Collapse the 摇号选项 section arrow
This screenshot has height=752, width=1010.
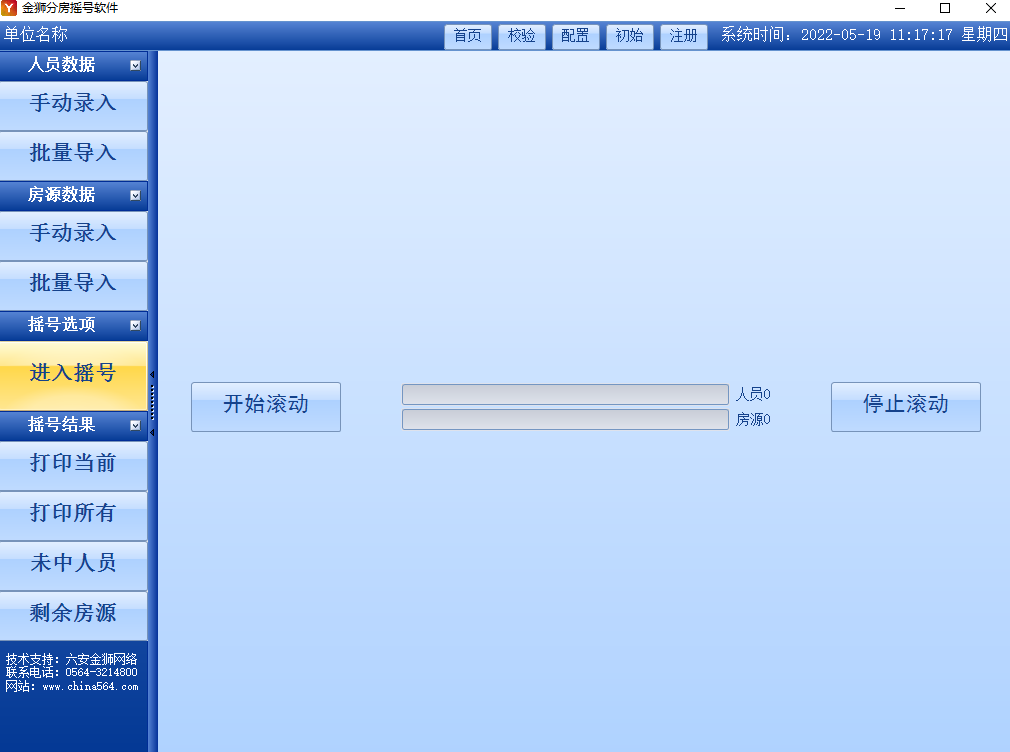point(135,325)
